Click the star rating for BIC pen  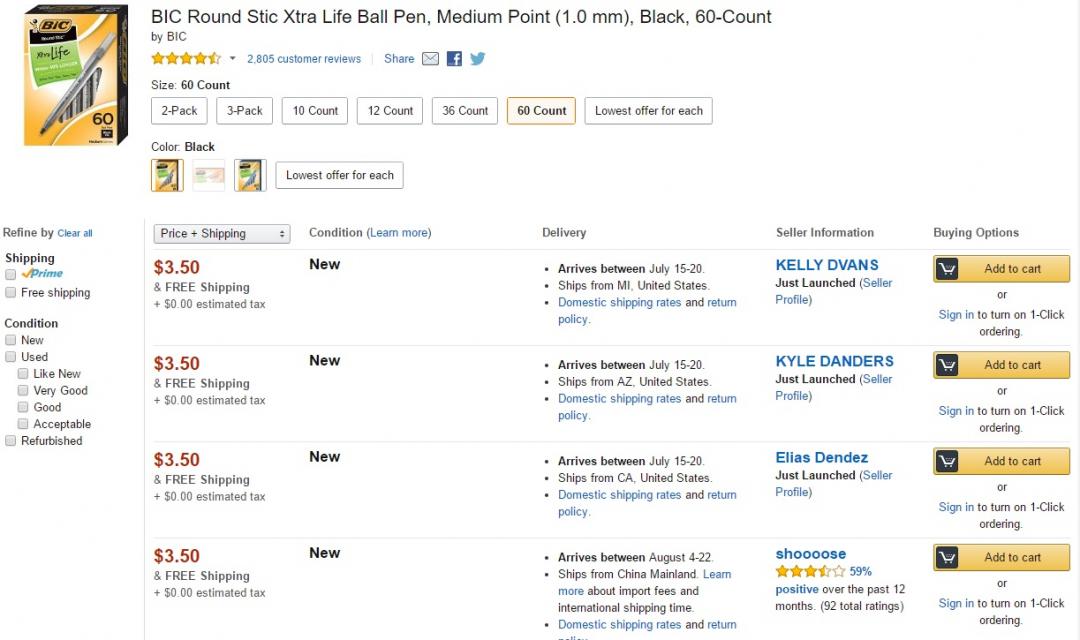pyautogui.click(x=186, y=59)
